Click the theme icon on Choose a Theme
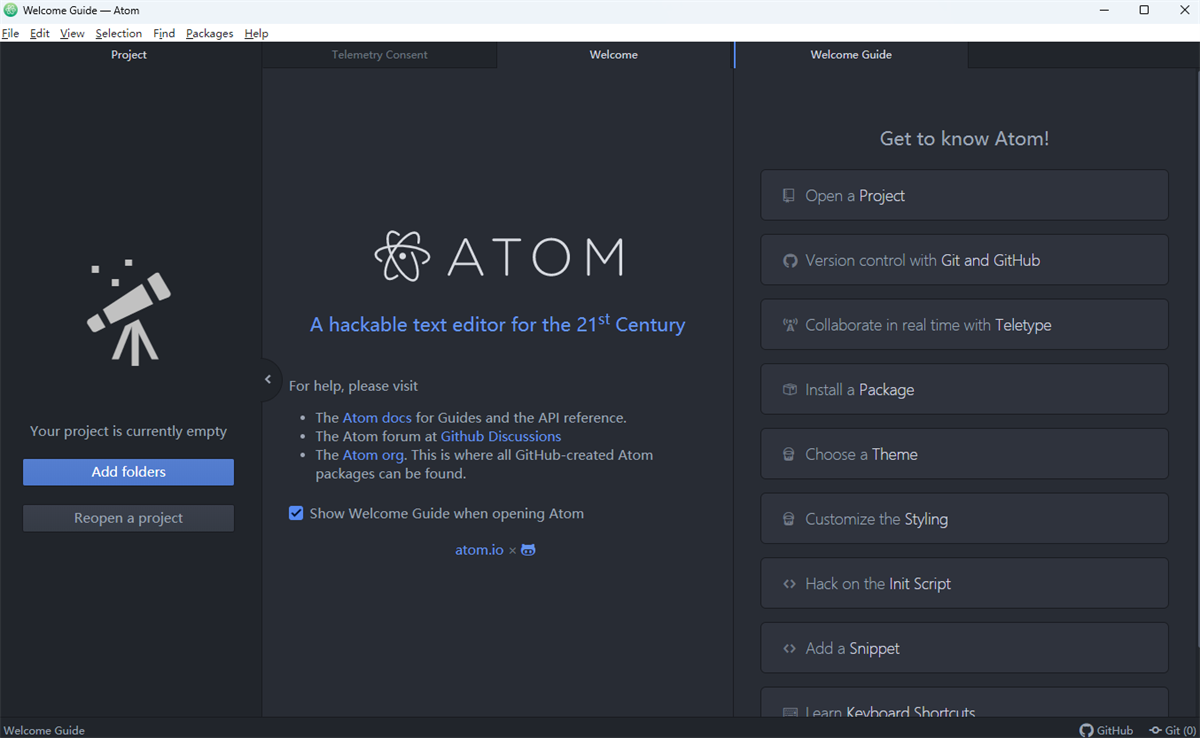Image resolution: width=1200 pixels, height=738 pixels. 789,454
